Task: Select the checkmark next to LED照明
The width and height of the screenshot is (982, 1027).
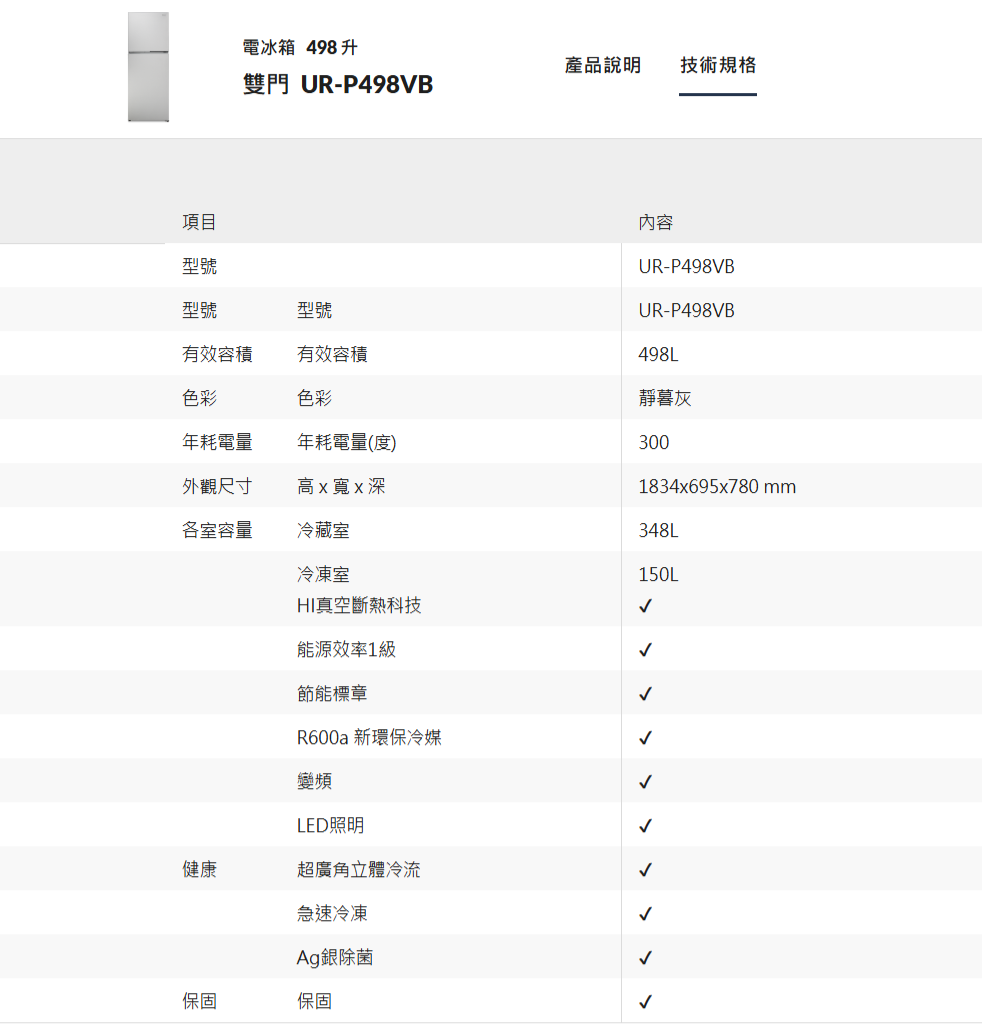Action: (x=646, y=826)
